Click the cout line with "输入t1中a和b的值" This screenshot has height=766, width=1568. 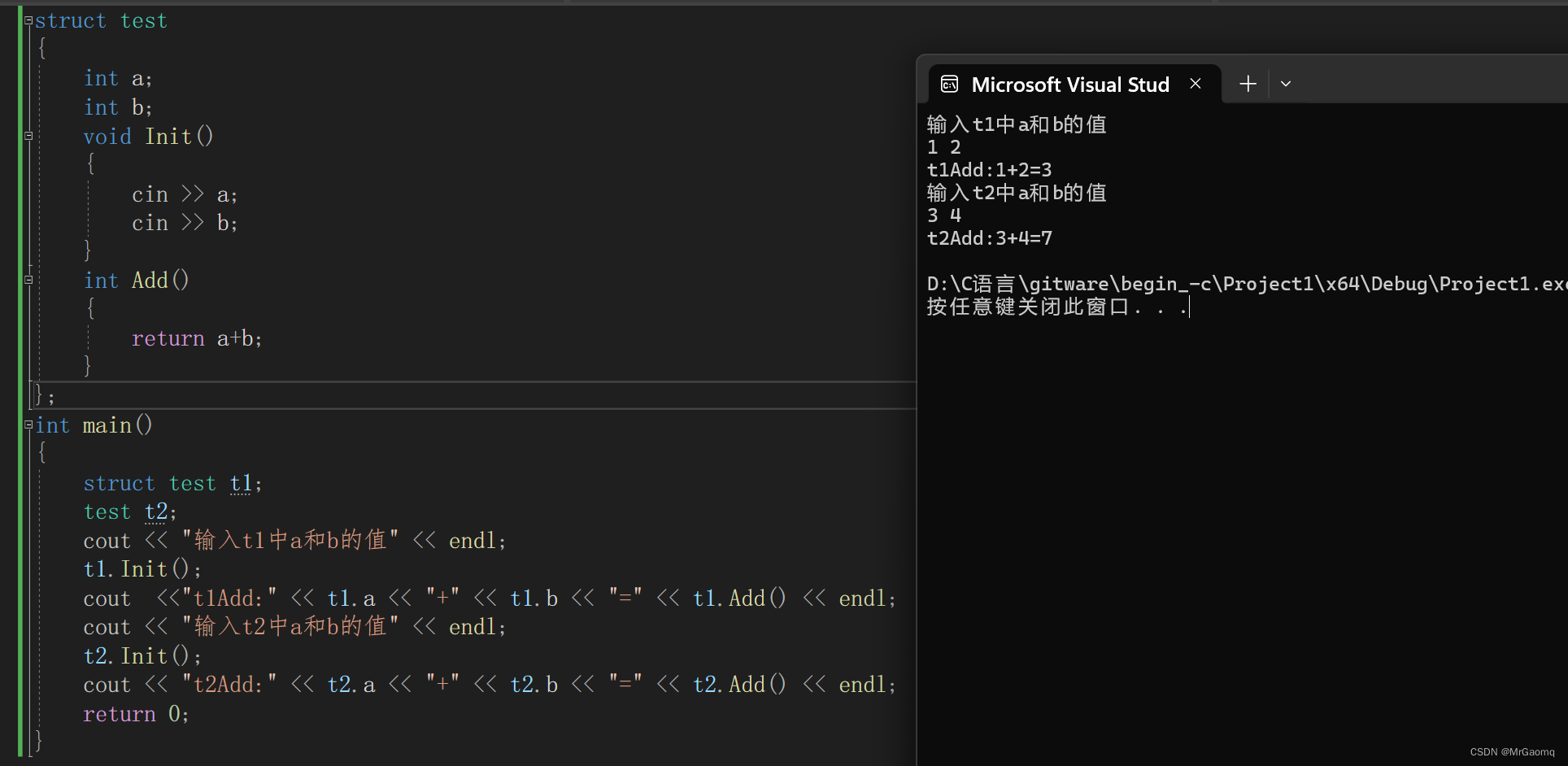click(294, 541)
